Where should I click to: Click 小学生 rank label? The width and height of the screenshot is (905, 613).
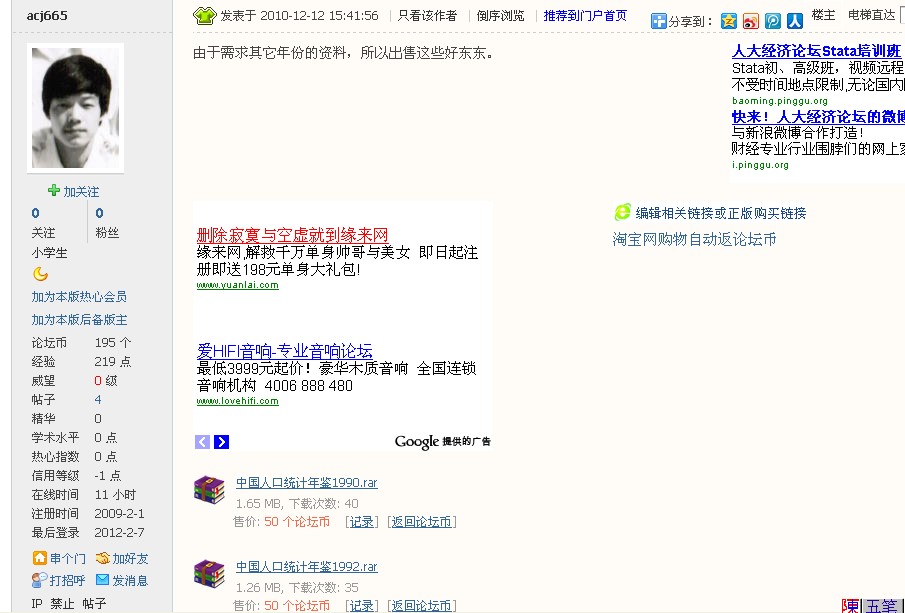(x=49, y=253)
